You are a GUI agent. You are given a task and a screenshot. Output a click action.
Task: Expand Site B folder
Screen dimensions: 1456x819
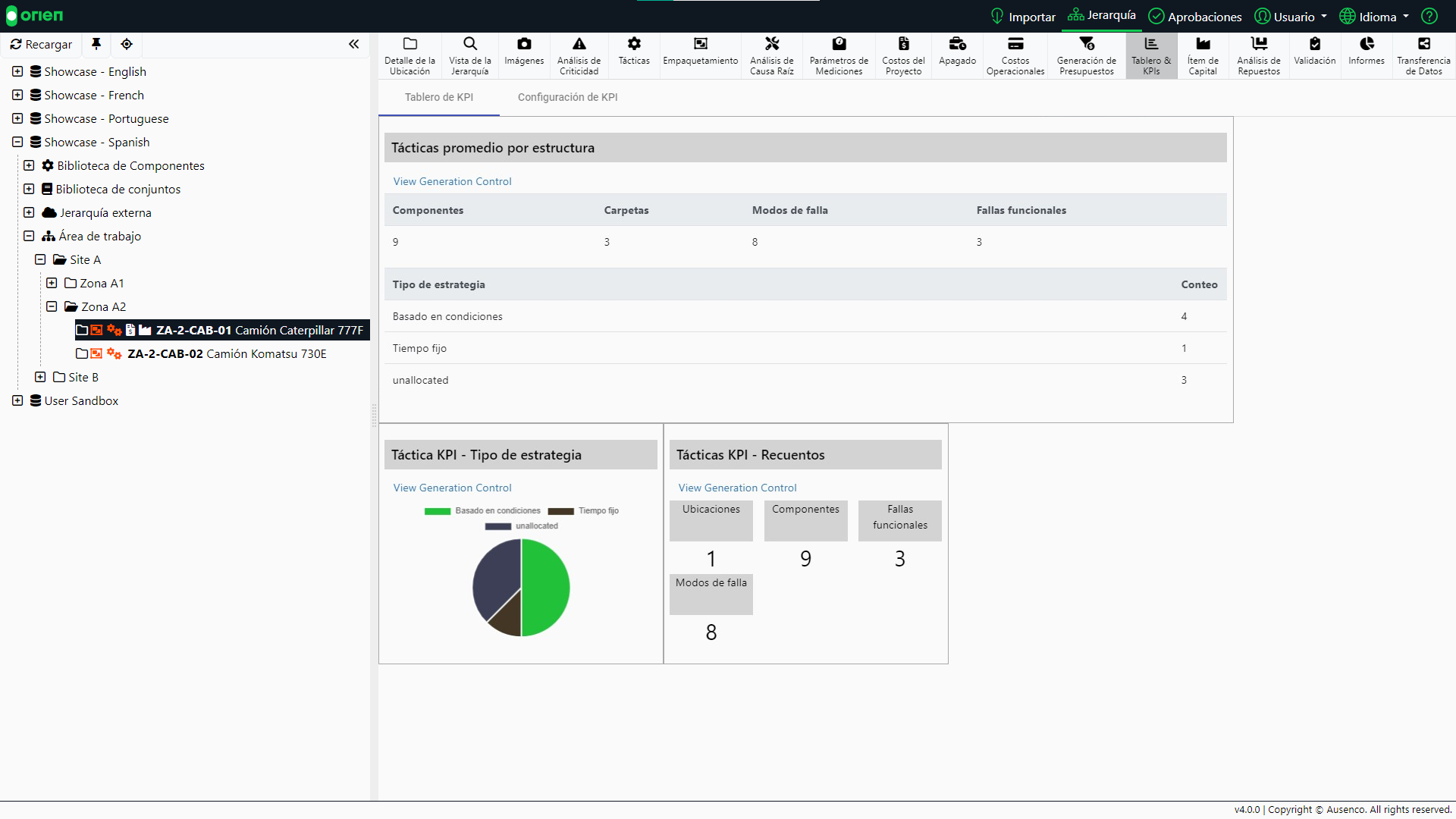click(x=40, y=377)
